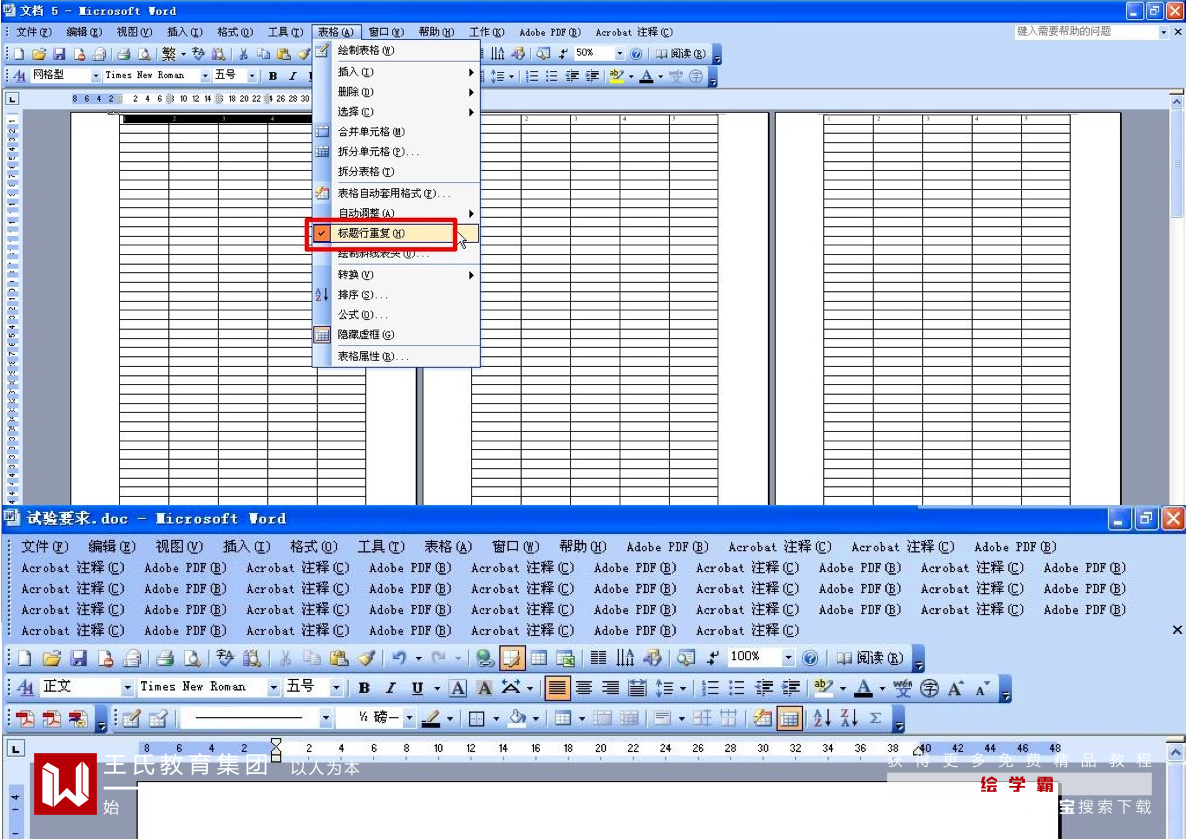Click Sort Descending icon in Tables and Borders toolbar
The width and height of the screenshot is (1186, 839).
coord(849,719)
